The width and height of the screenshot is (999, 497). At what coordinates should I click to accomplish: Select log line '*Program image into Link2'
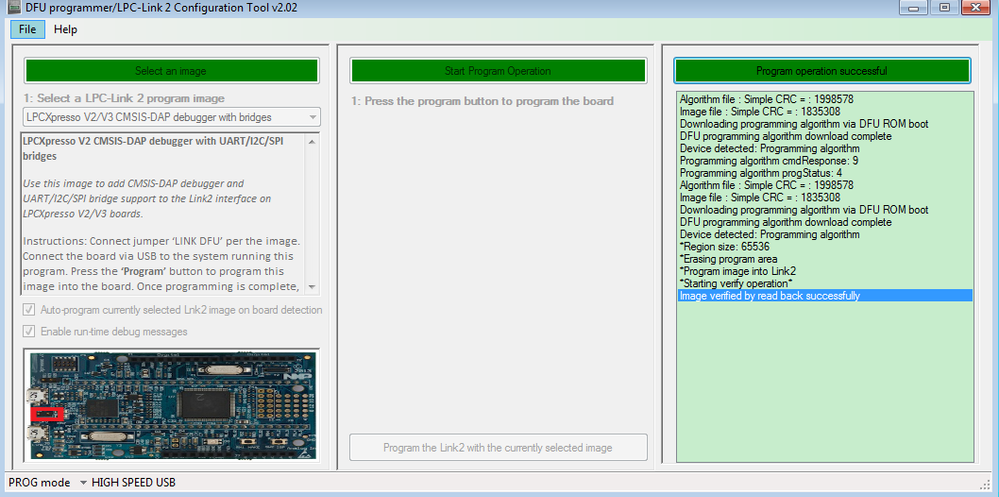[x=824, y=271]
